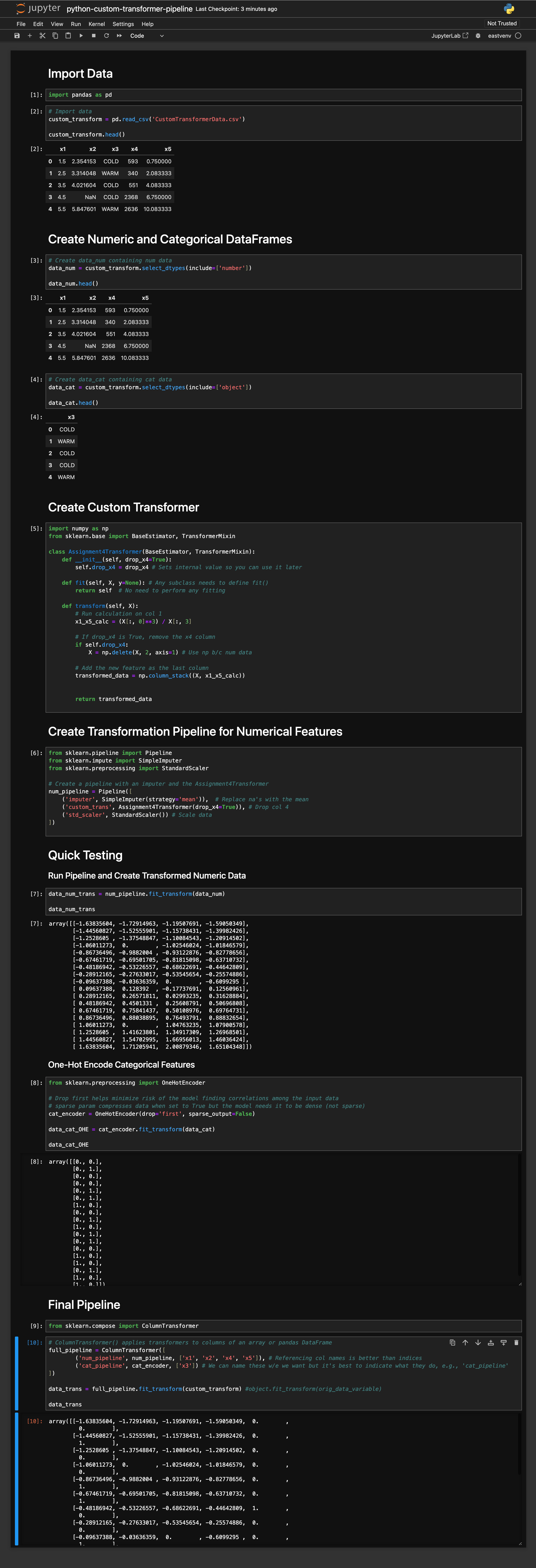This screenshot has height=1568, width=536.
Task: Open the debugger bug icon
Action: (x=478, y=36)
